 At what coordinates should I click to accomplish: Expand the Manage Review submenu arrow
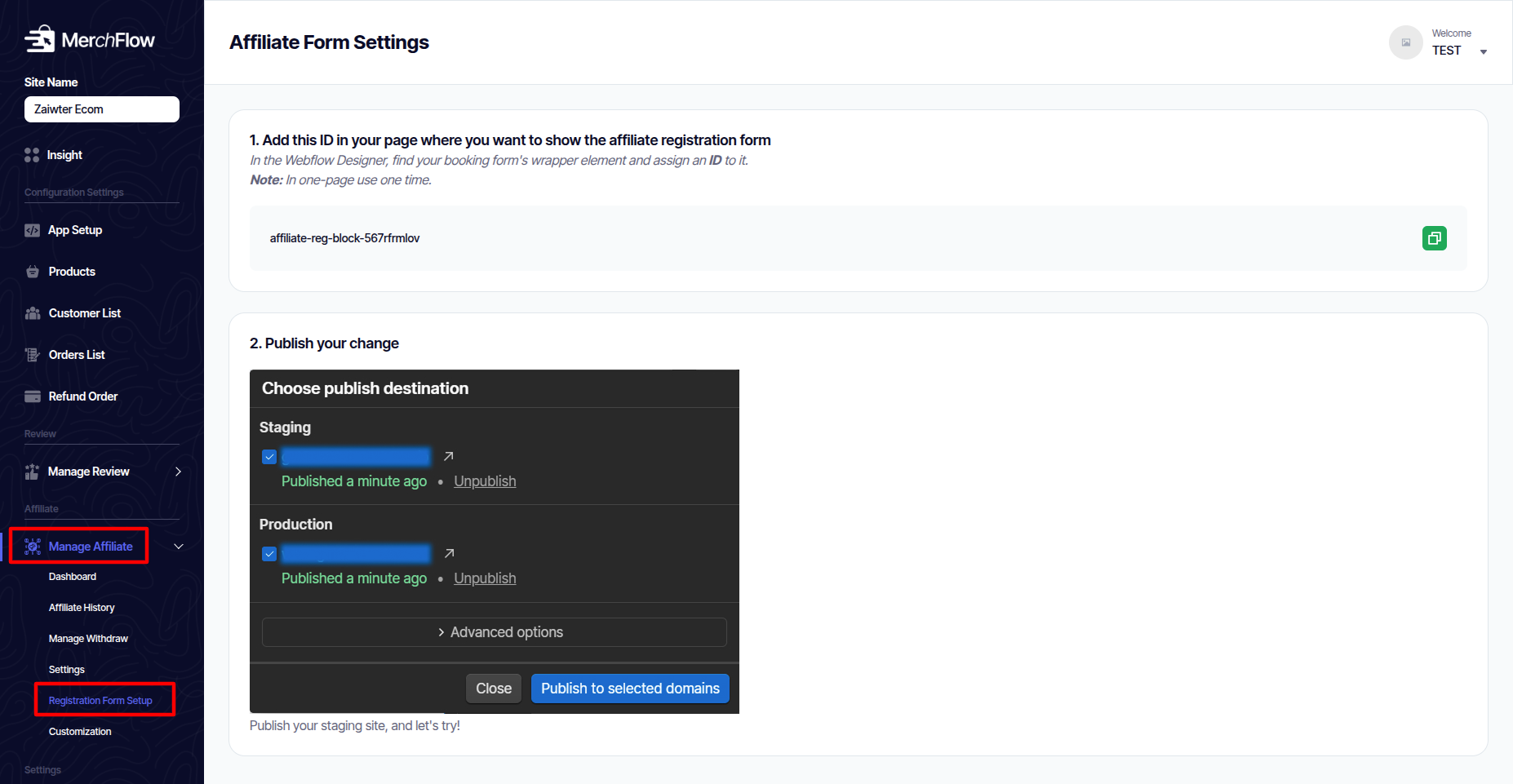click(178, 472)
